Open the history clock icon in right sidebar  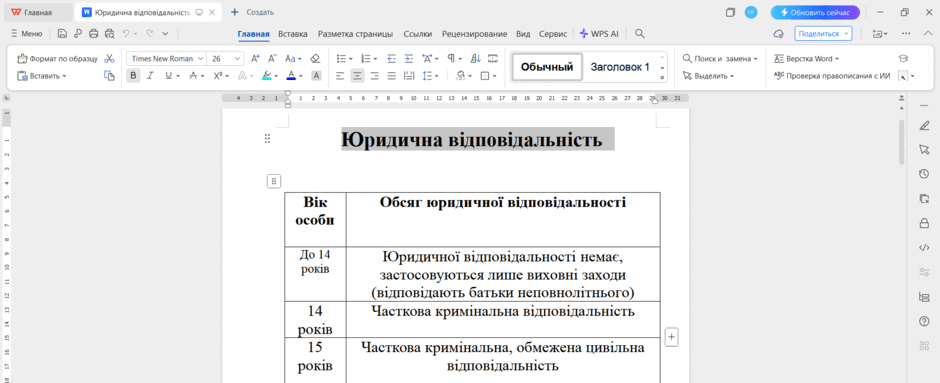point(924,174)
